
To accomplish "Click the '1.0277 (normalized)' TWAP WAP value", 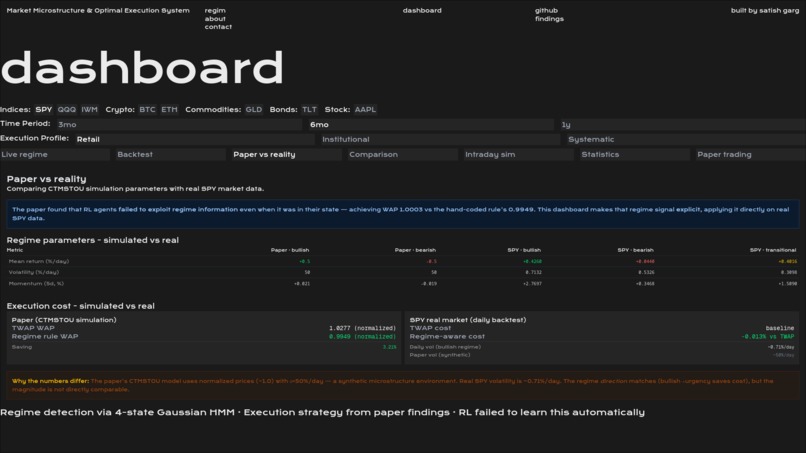I will 362,328.
